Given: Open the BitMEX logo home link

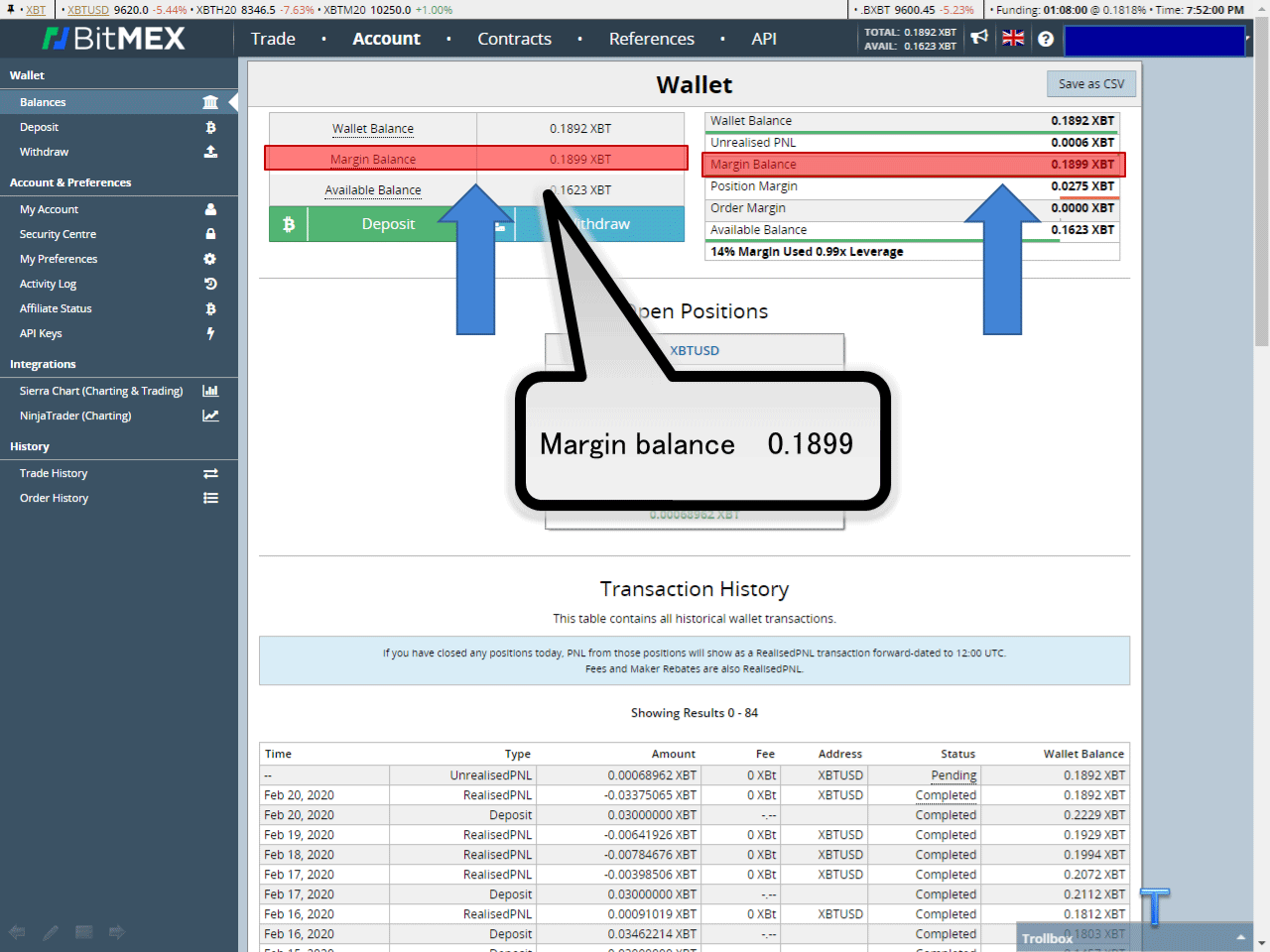Looking at the screenshot, I should coord(113,39).
